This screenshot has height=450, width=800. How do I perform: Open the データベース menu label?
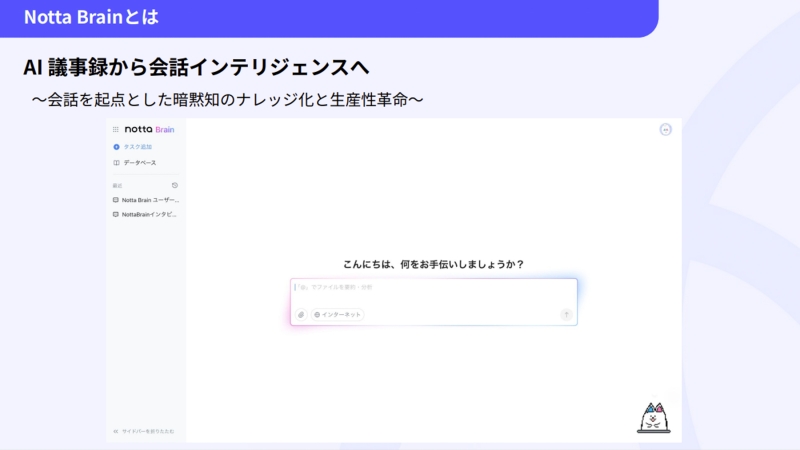tap(140, 162)
